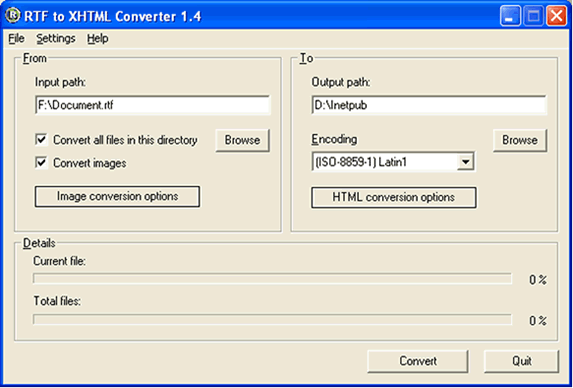Exit using the Quit button

pos(521,361)
